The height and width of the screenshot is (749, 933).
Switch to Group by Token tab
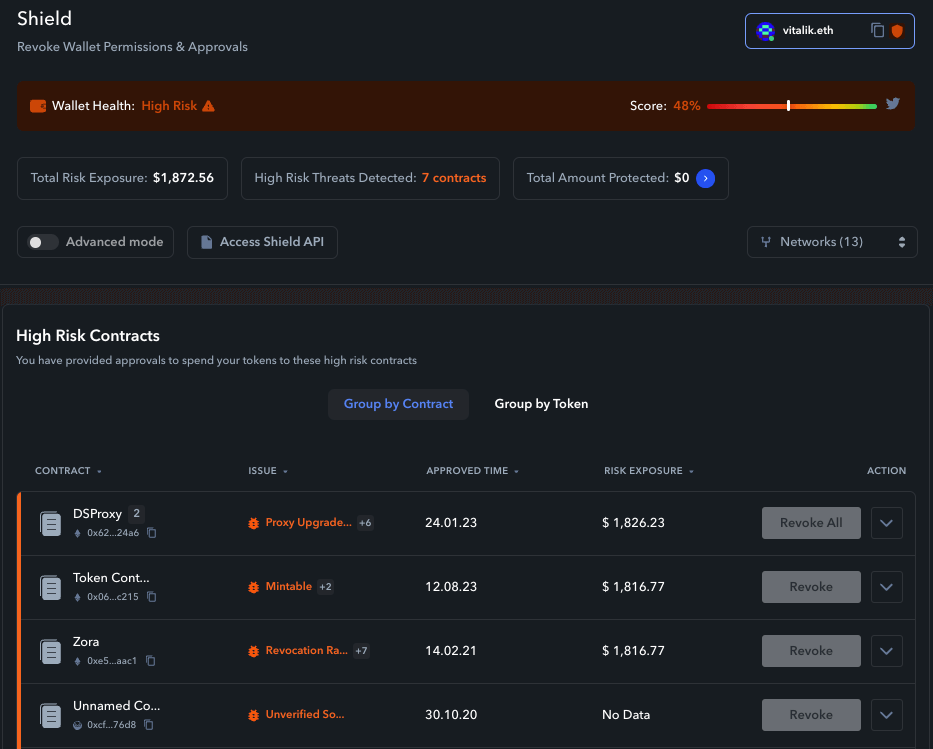pos(541,404)
